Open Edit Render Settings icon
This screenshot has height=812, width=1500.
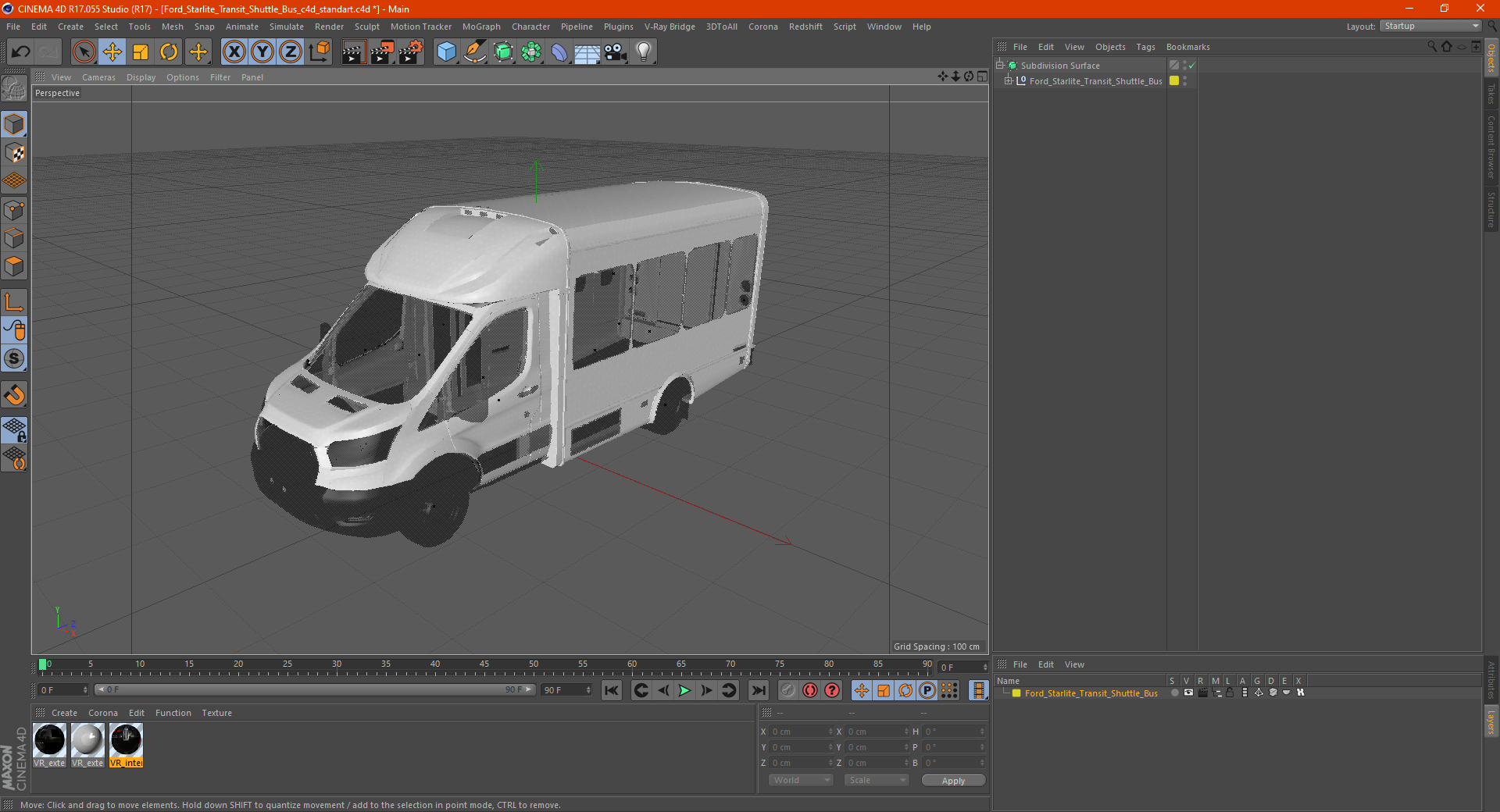(411, 52)
